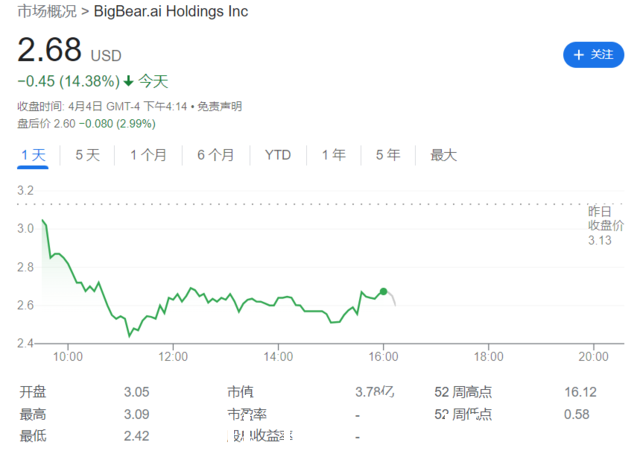Screen dimensions: 640x454
Task: Click the green closing-price dot on chart
Action: [383, 292]
